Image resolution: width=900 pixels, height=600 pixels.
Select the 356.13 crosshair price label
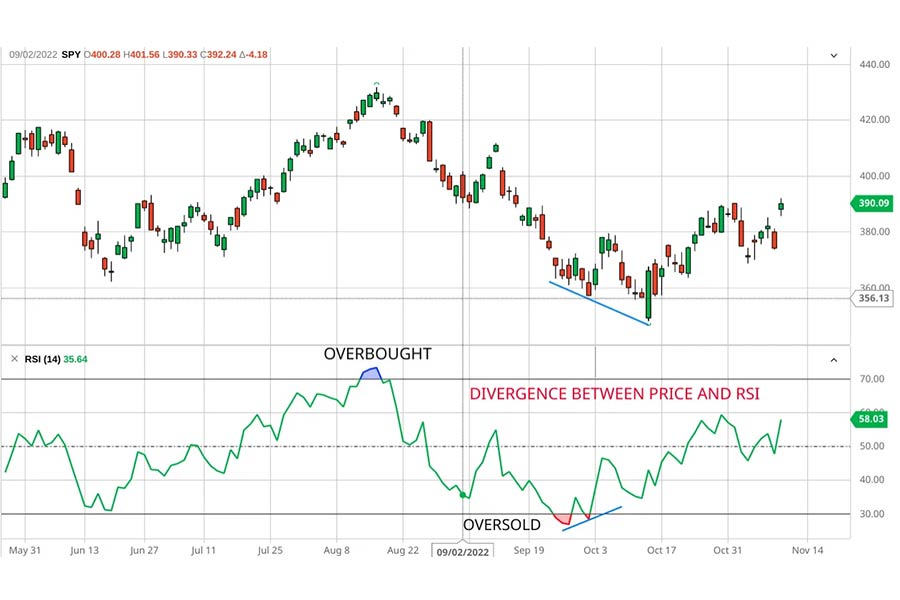coord(872,298)
